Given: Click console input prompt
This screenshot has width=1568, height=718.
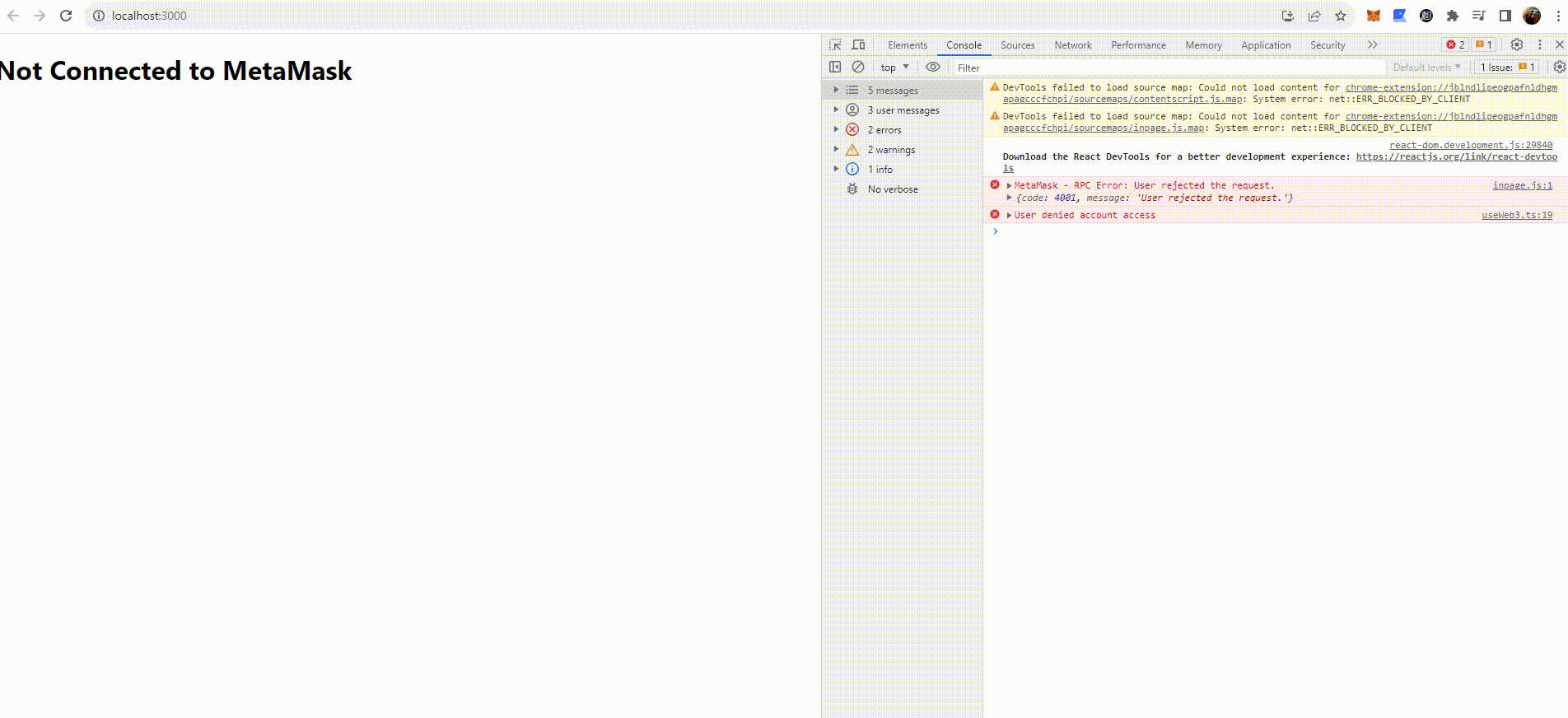Looking at the screenshot, I should pos(1275,231).
